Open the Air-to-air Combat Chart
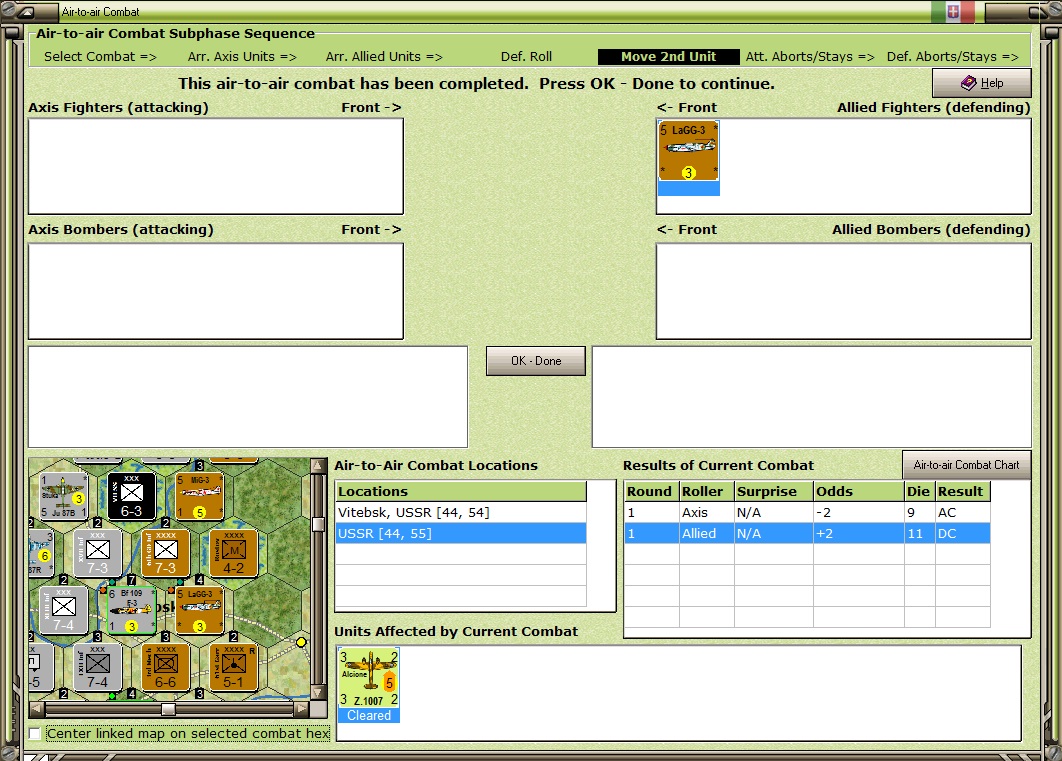Viewport: 1062px width, 761px height. [967, 464]
